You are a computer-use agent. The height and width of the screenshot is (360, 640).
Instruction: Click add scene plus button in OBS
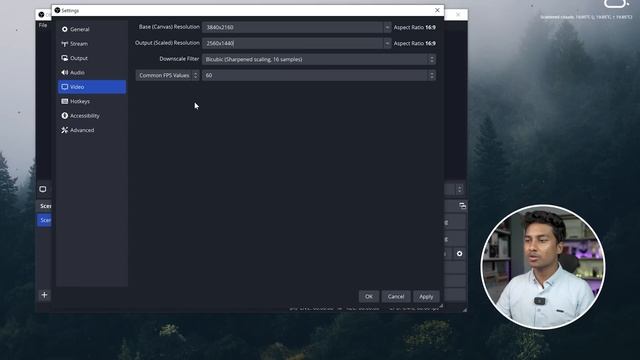tap(44, 295)
